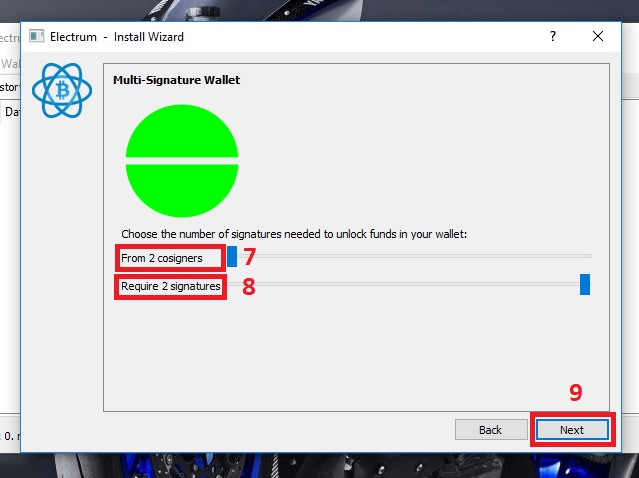This screenshot has height=478, width=639.
Task: Click middle of the signatures slider track
Action: click(x=409, y=284)
